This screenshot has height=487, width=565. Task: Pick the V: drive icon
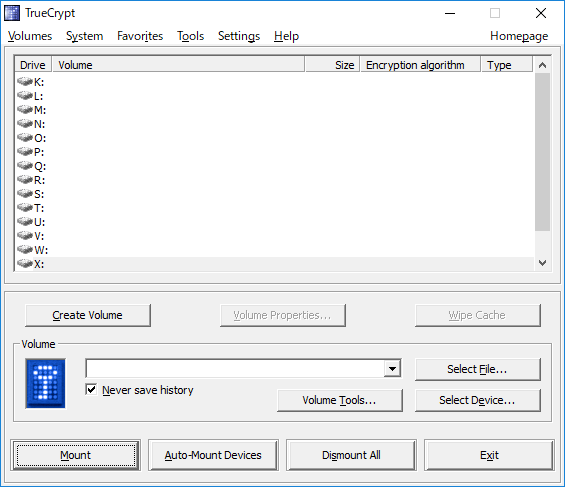[x=25, y=236]
